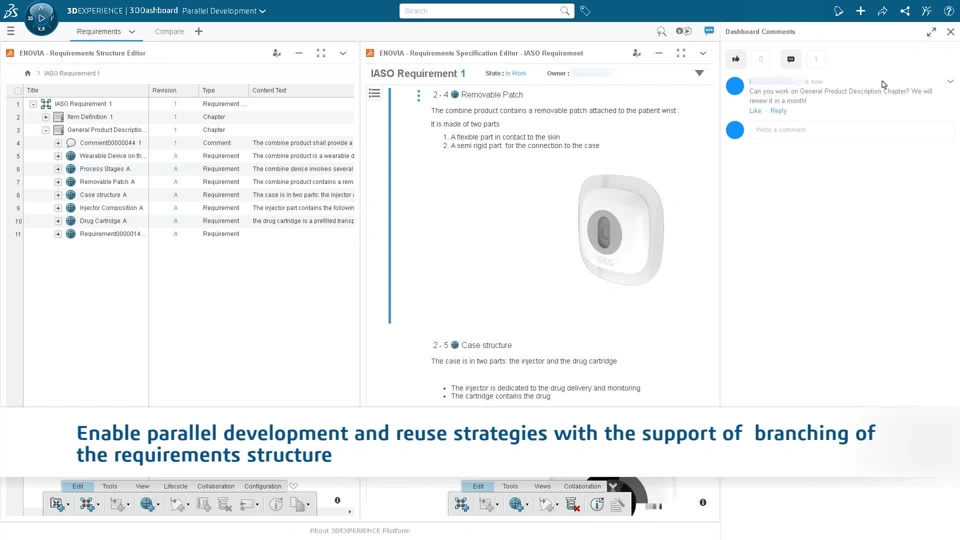Select Injector Composition A row
This screenshot has width=960, height=540.
[x=189, y=208]
